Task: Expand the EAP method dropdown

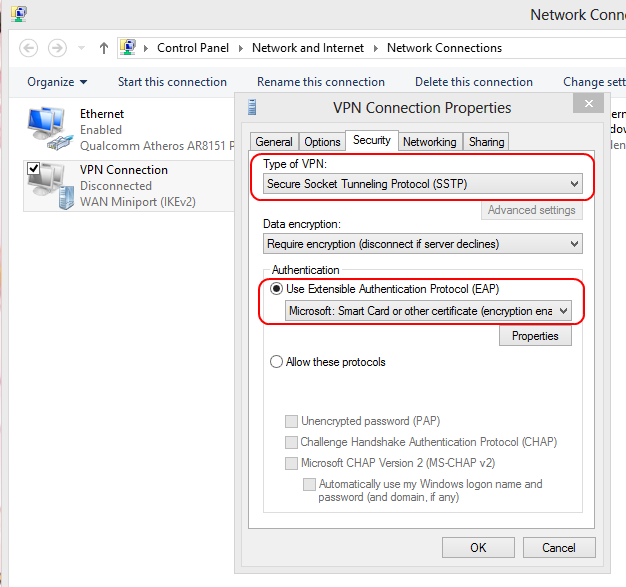Action: [428, 311]
